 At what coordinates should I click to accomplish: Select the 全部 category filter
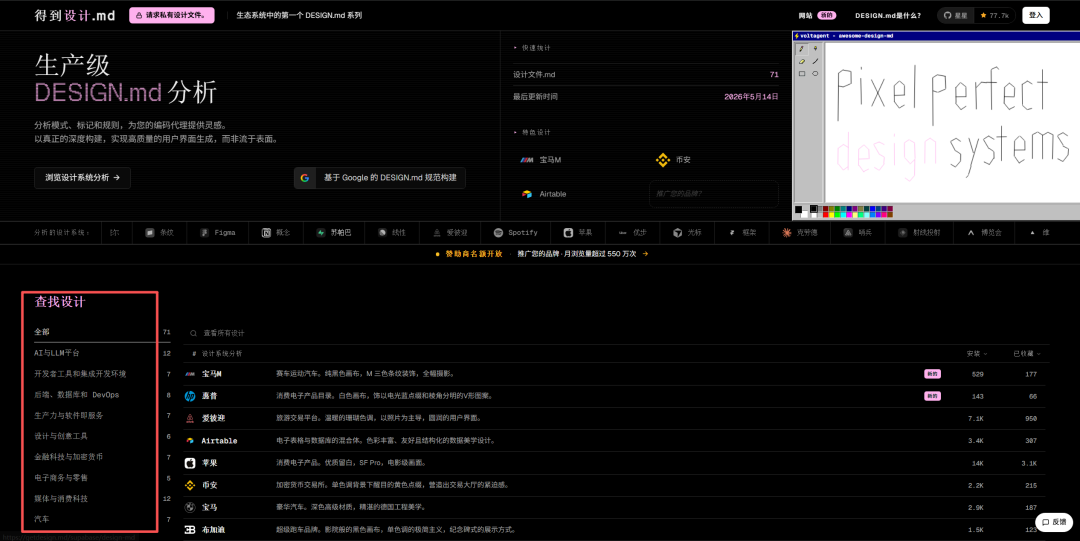[102, 332]
